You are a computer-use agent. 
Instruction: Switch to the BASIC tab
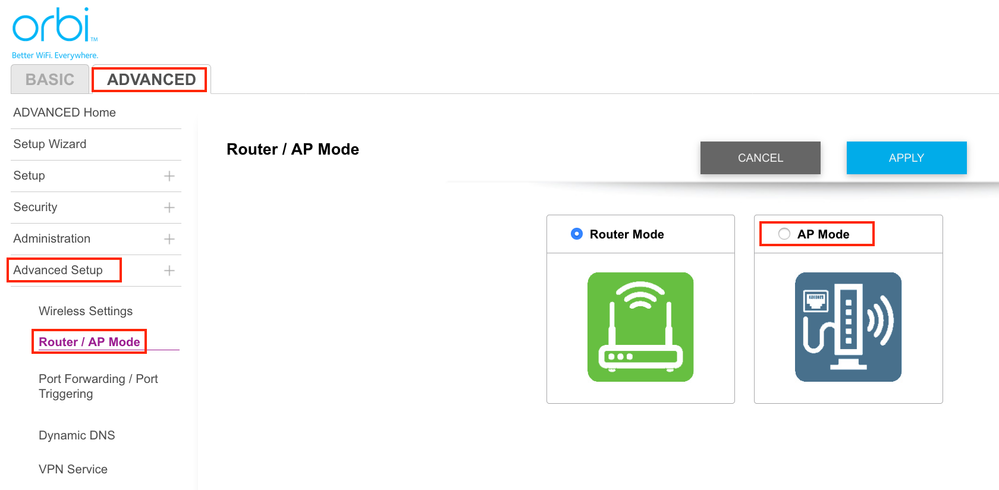coord(50,80)
